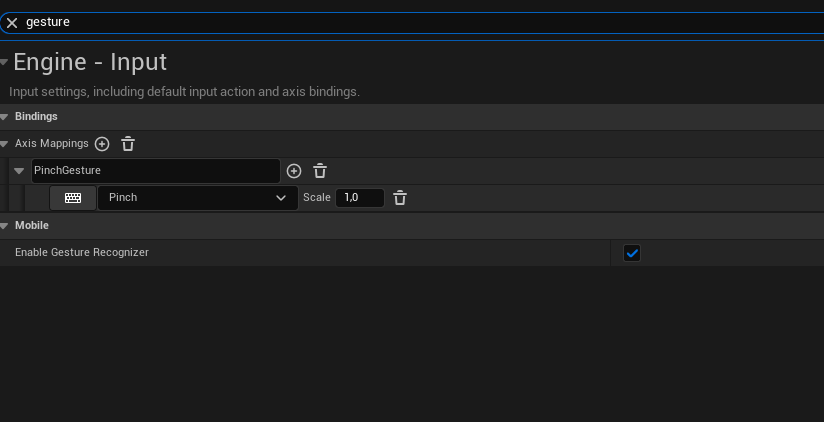
Task: Click the Axis Mappings property label
Action: point(52,144)
